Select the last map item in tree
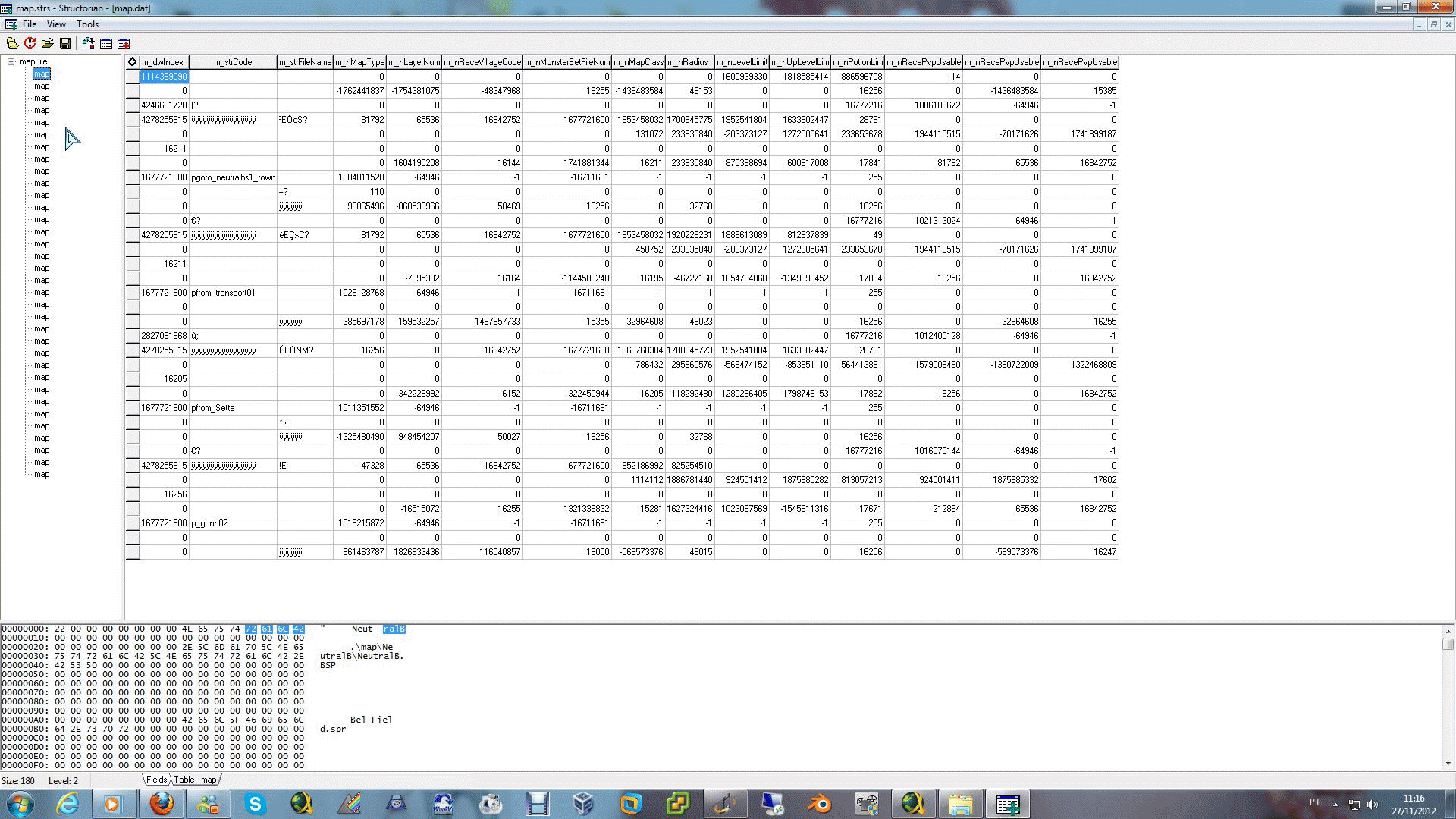Screen dimensions: 1456x819 coord(42,475)
